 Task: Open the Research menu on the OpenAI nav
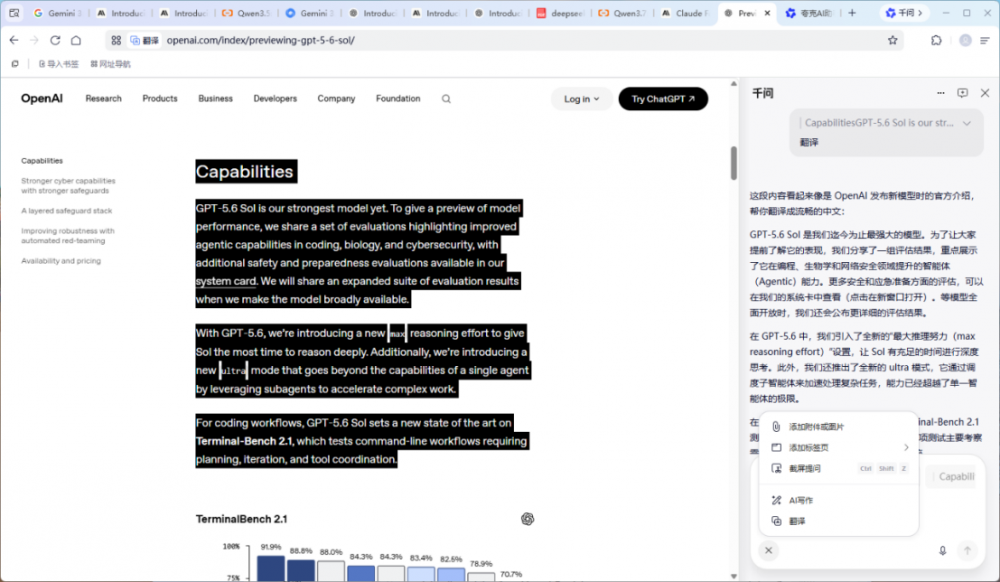(103, 99)
